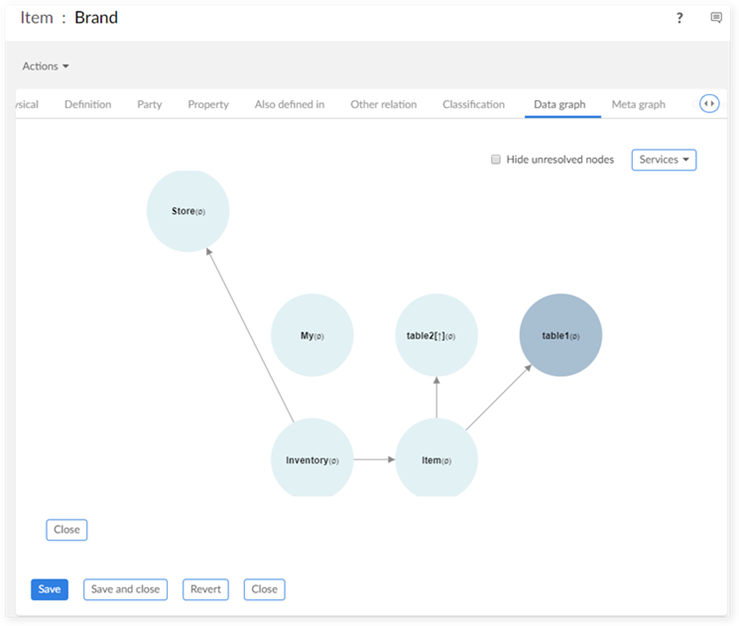Enable Hide unresolved nodes checkbox
The height and width of the screenshot is (626, 739).
pyautogui.click(x=496, y=160)
